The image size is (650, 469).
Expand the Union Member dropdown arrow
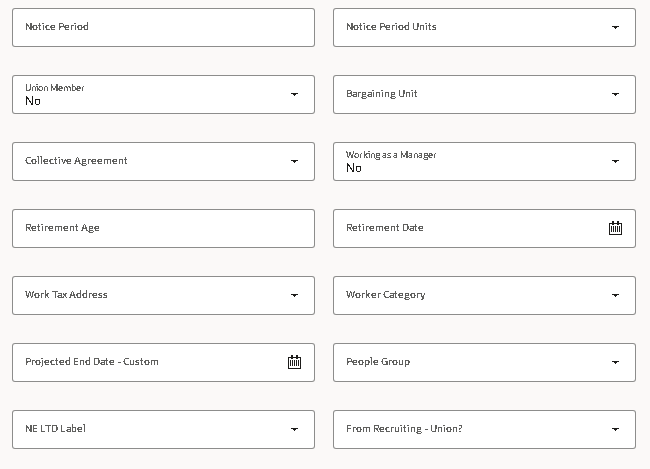click(294, 94)
